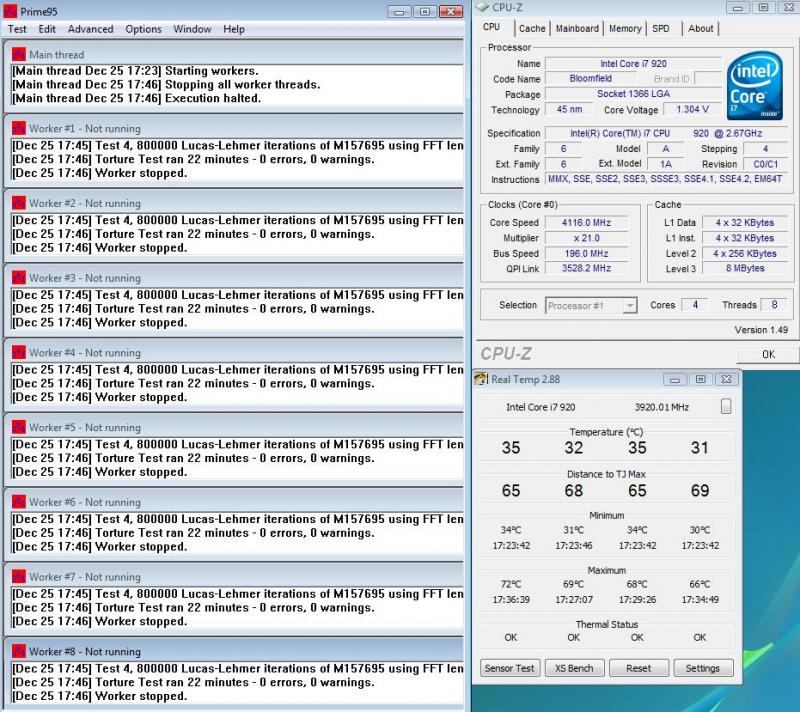Click the Level 2 cache value 4 x 256 KBytes
The width and height of the screenshot is (800, 712).
[x=745, y=253]
